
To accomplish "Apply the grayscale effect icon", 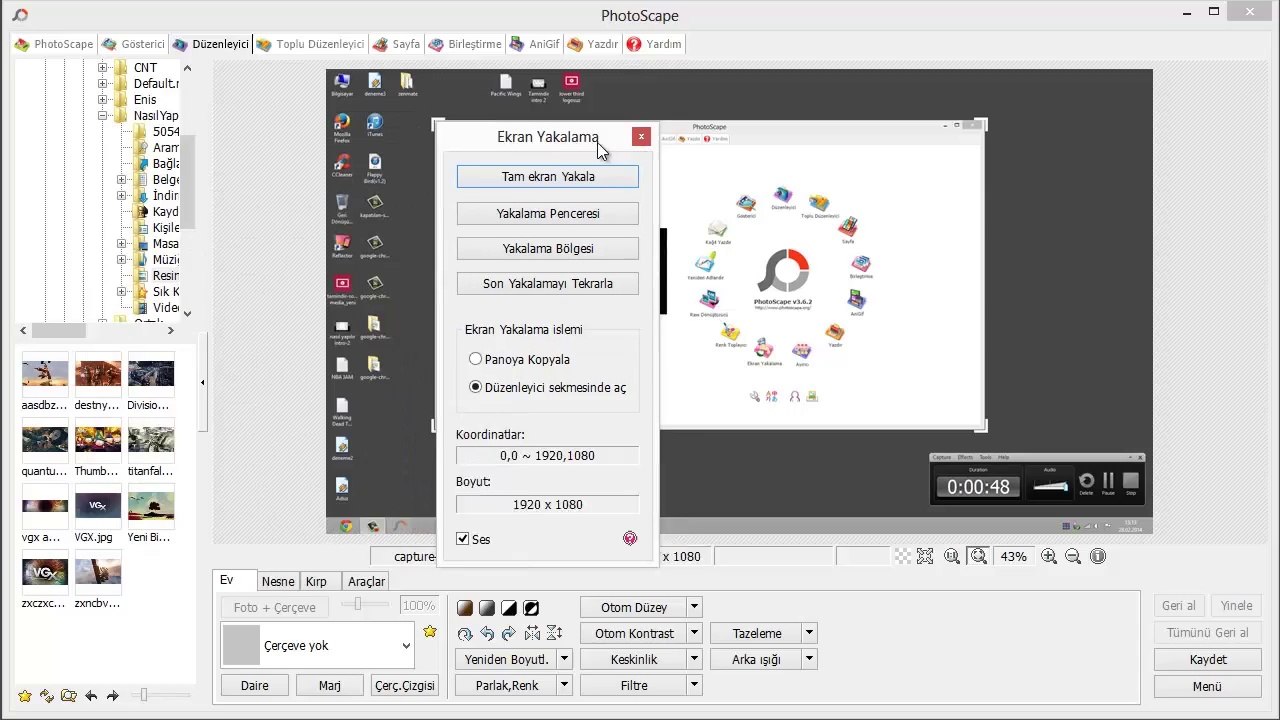I will (x=487, y=608).
